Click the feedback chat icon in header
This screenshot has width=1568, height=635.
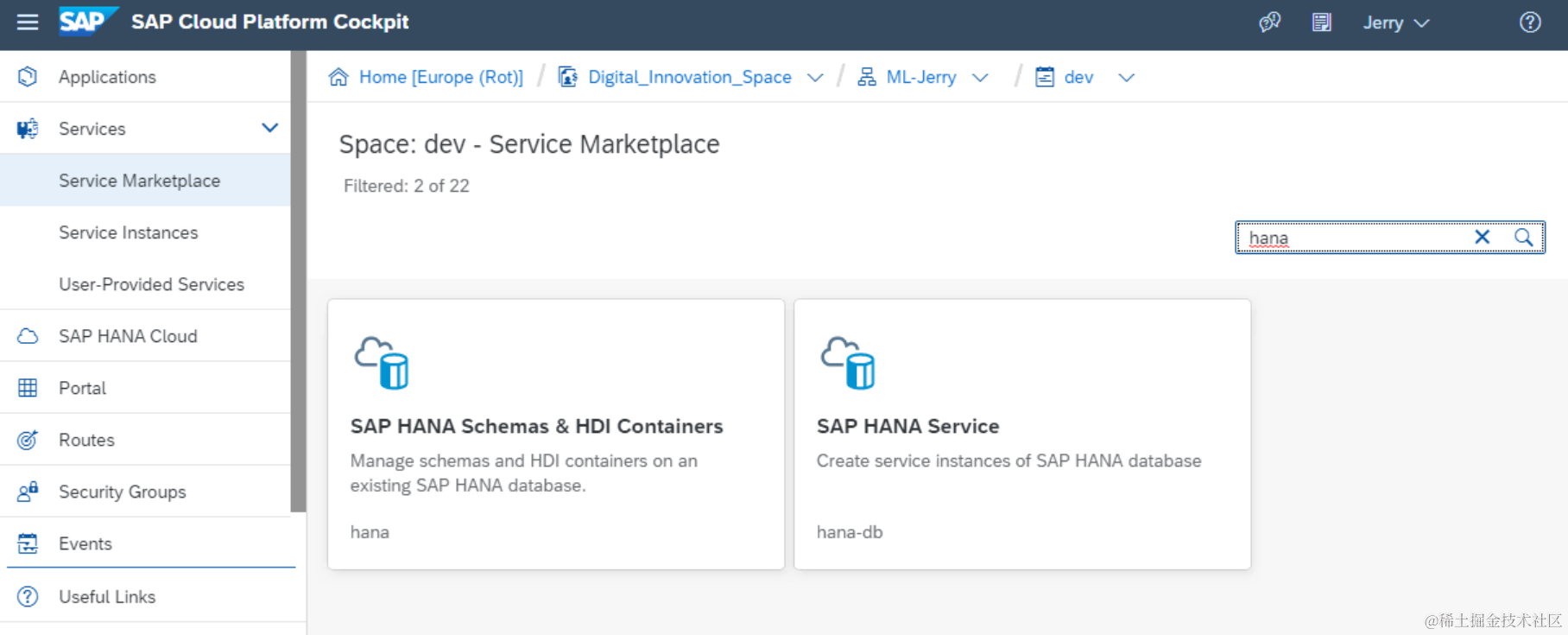pyautogui.click(x=1269, y=22)
